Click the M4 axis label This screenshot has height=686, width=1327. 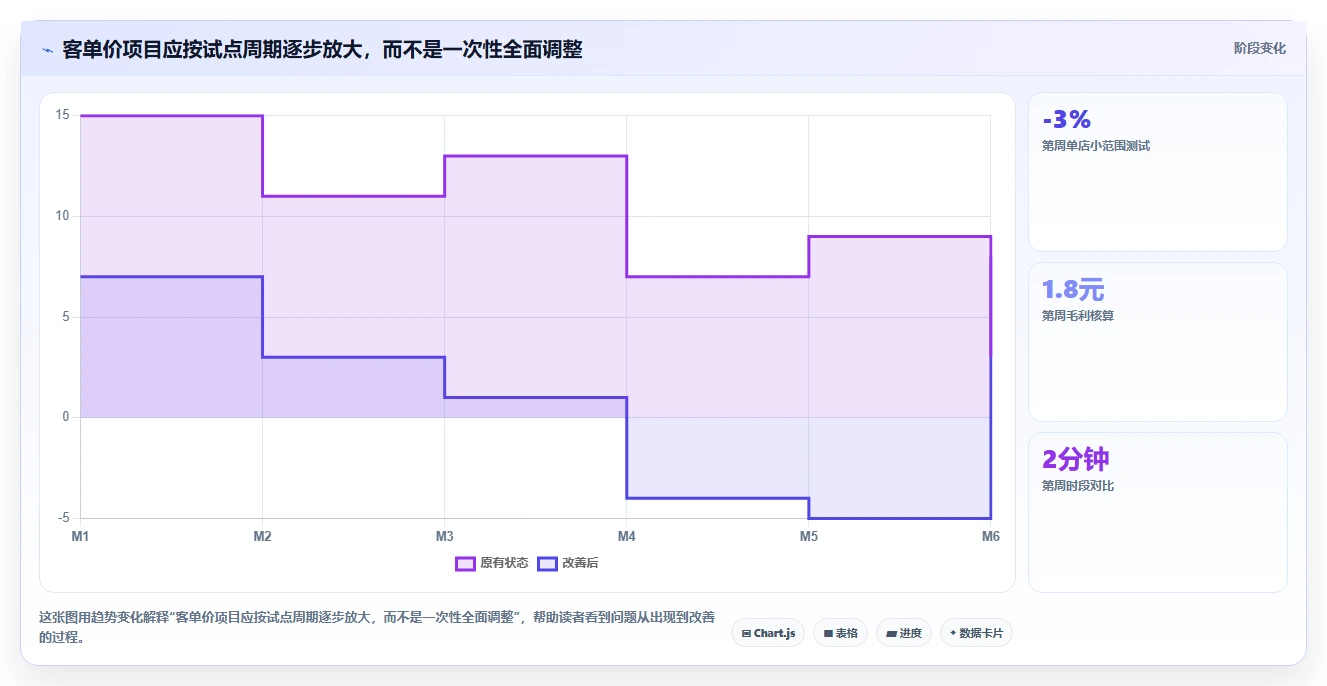coord(626,537)
